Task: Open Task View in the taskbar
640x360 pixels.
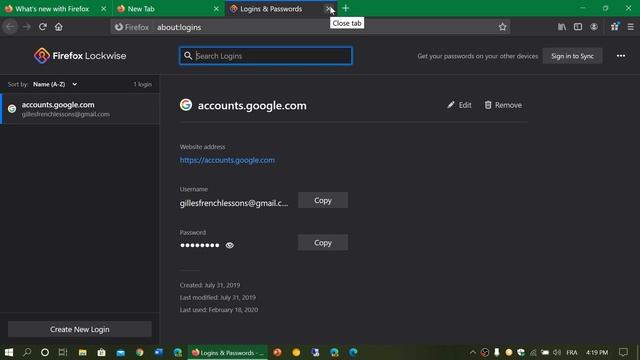Action: pos(63,352)
